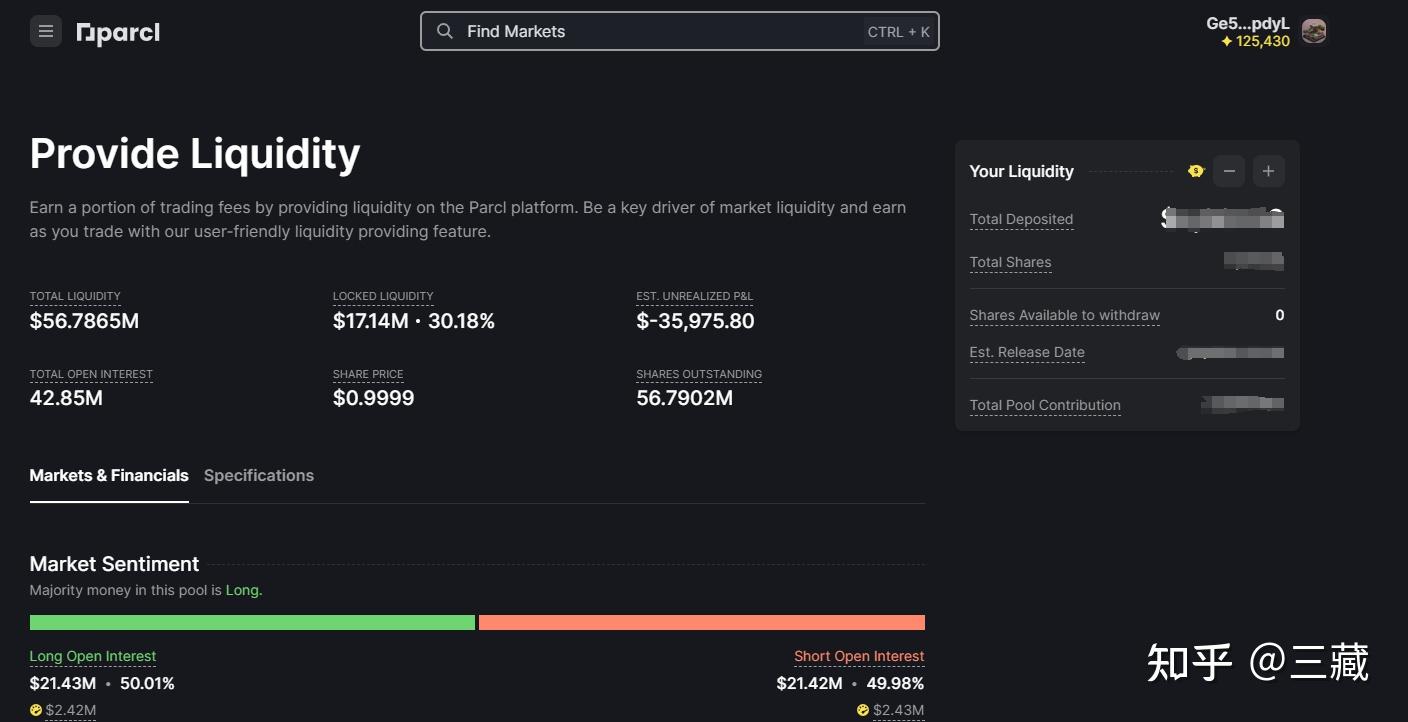Click the Short Open Interest link
The image size is (1408, 722).
(x=859, y=657)
